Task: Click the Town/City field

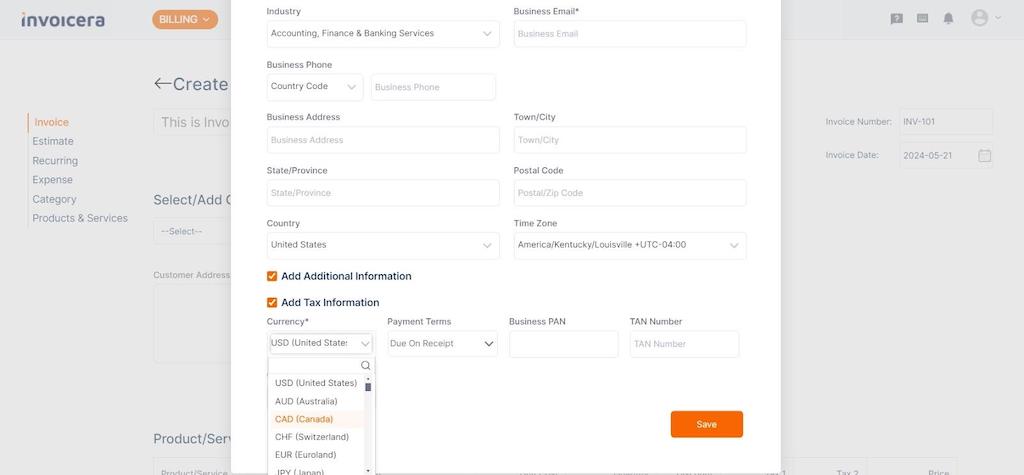Action: pyautogui.click(x=630, y=140)
